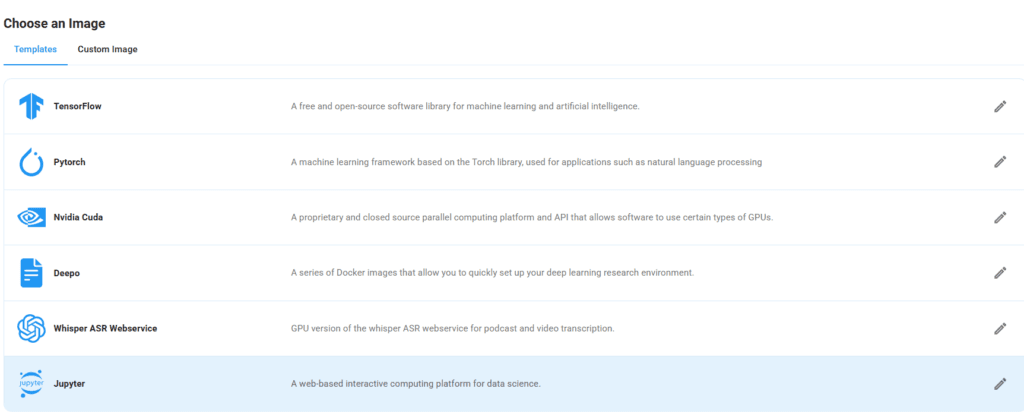The image size is (1024, 417).
Task: Select the Whisper ASR Webservice name
Action: pyautogui.click(x=105, y=328)
